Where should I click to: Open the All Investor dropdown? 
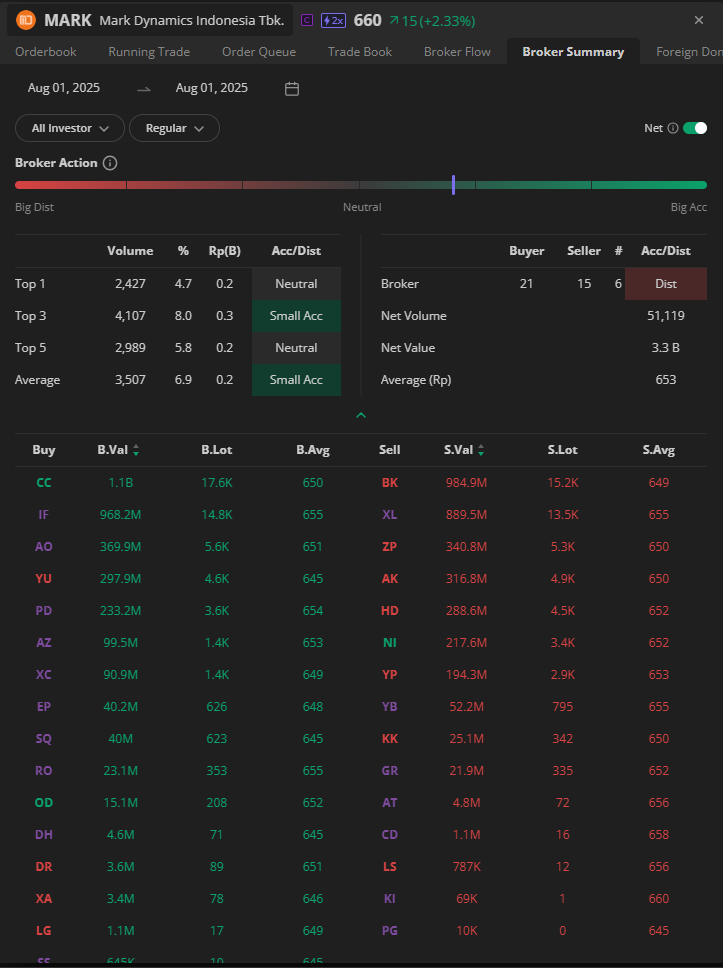pos(70,128)
